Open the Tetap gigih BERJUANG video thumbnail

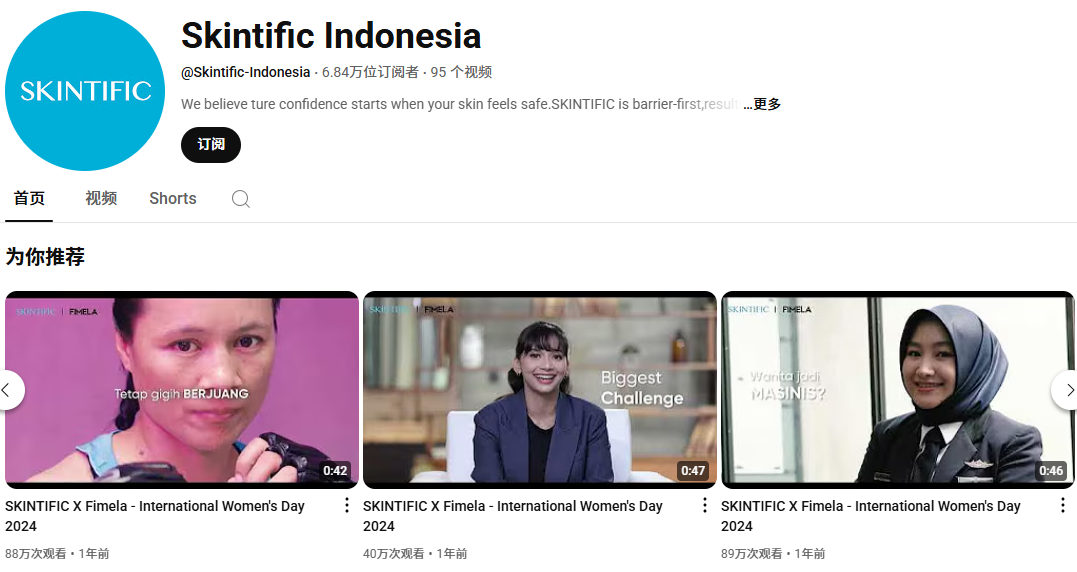(x=182, y=390)
